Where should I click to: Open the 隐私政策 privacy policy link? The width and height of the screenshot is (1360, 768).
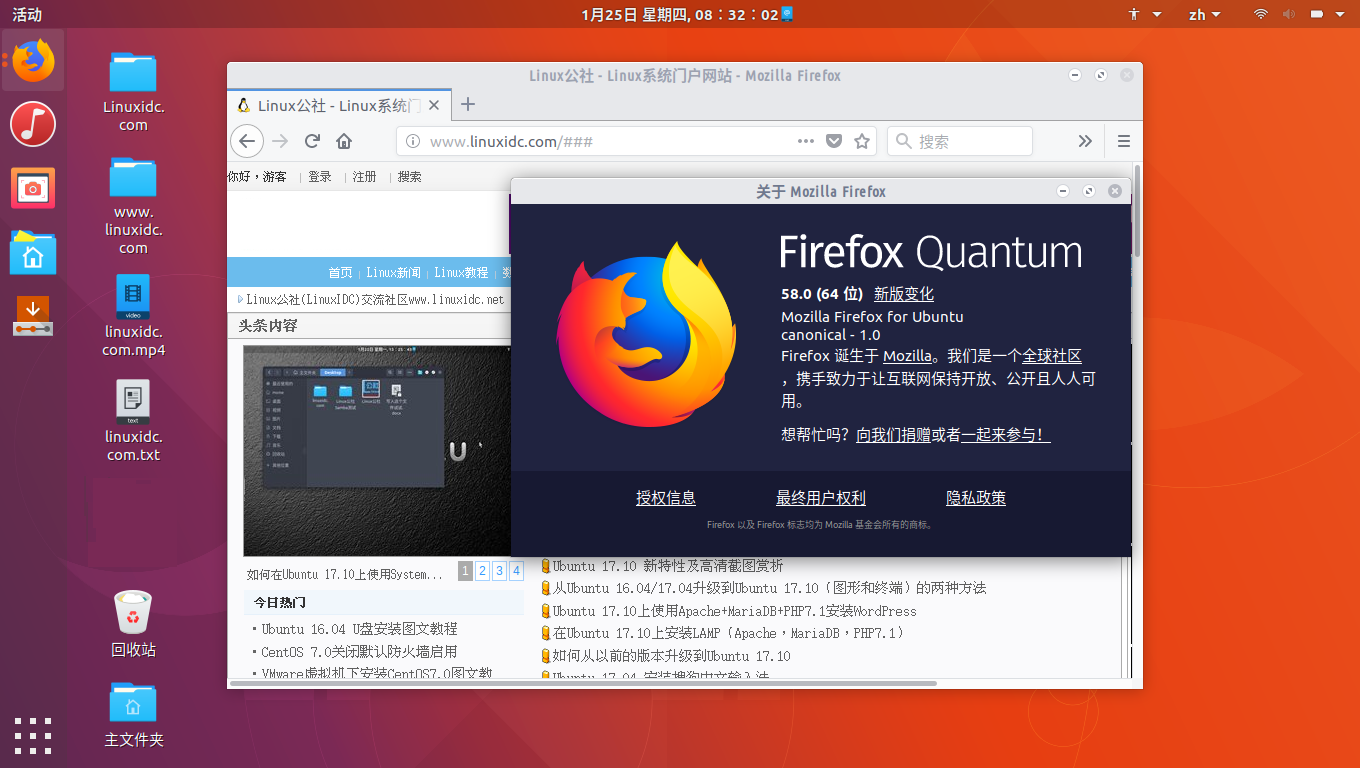click(976, 498)
